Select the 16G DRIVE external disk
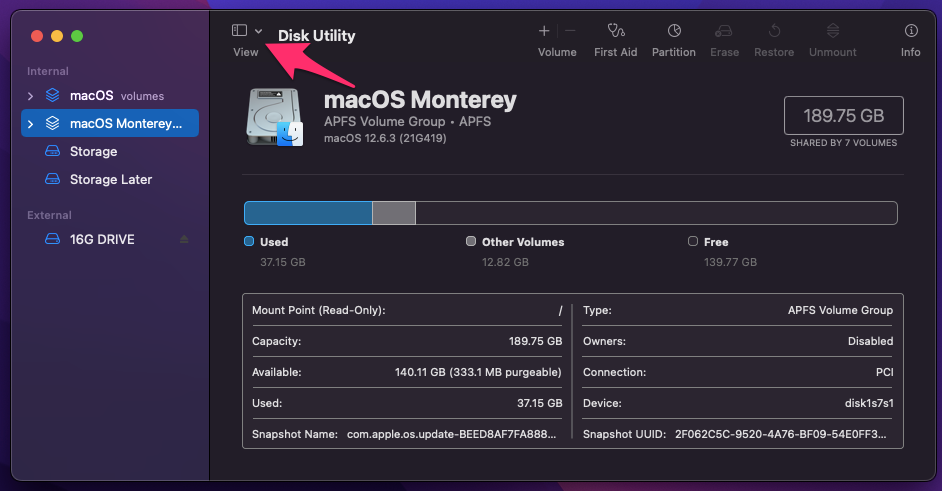The image size is (942, 491). click(x=110, y=239)
